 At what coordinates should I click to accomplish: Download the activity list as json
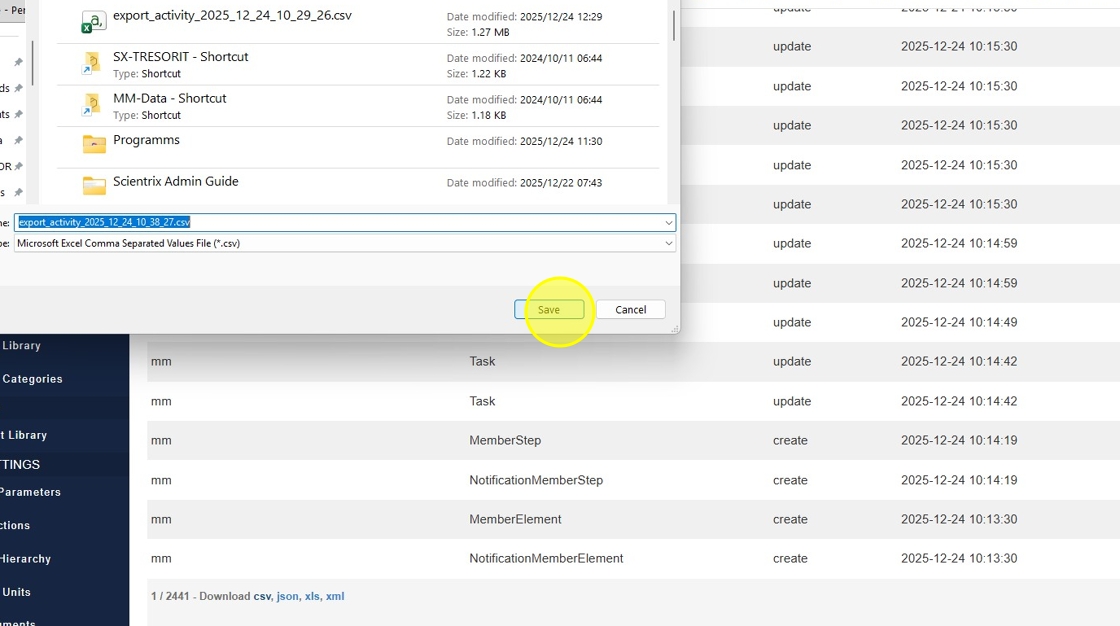[287, 596]
